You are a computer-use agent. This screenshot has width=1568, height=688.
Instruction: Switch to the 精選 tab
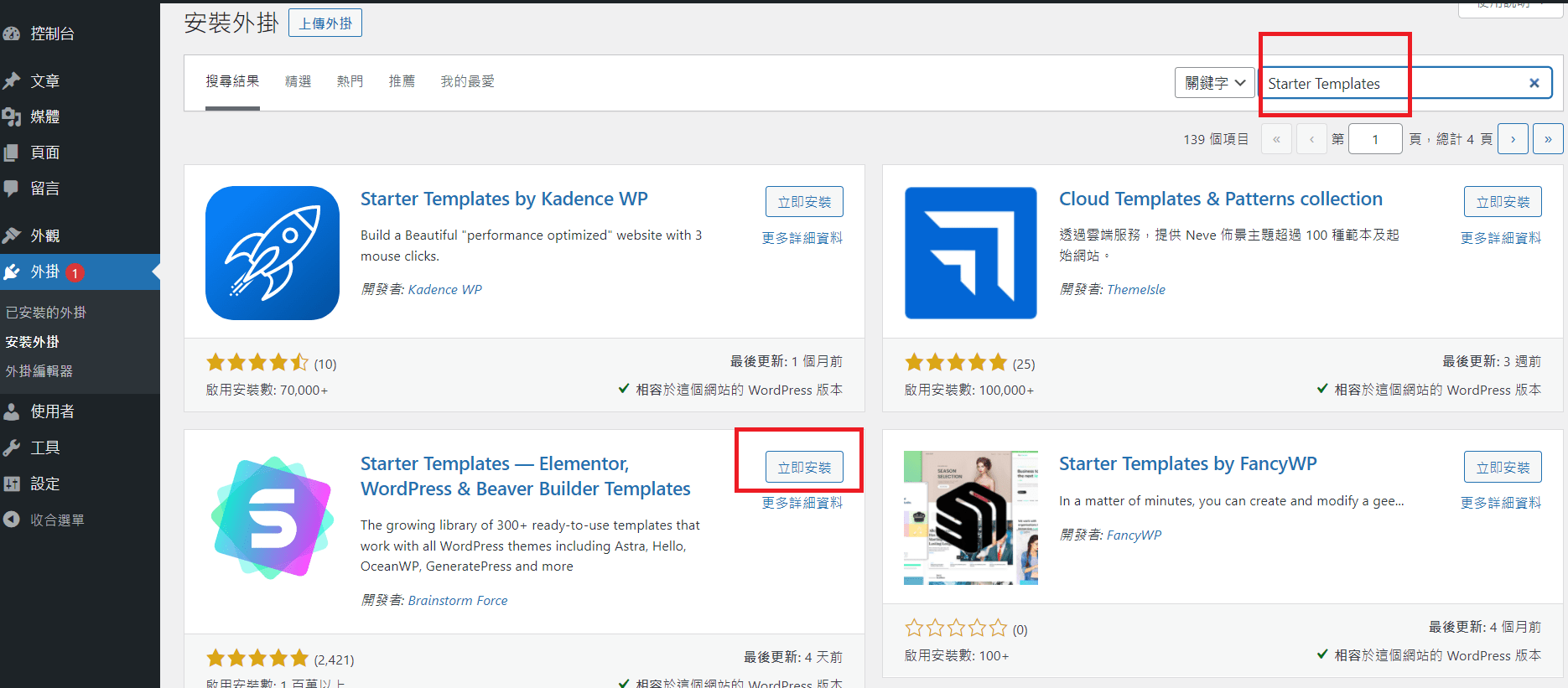[298, 81]
